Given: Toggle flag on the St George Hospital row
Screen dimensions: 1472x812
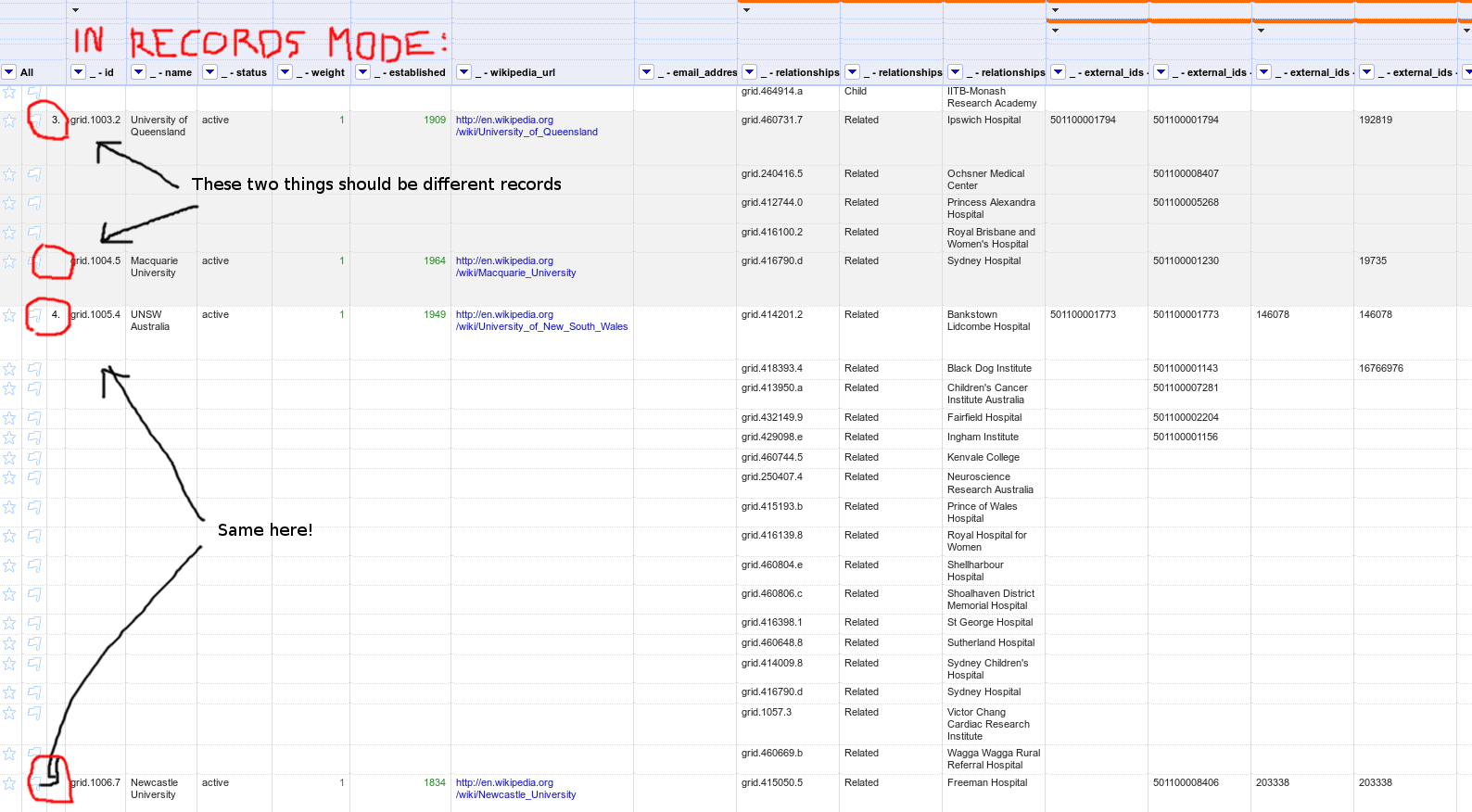Looking at the screenshot, I should [x=34, y=623].
